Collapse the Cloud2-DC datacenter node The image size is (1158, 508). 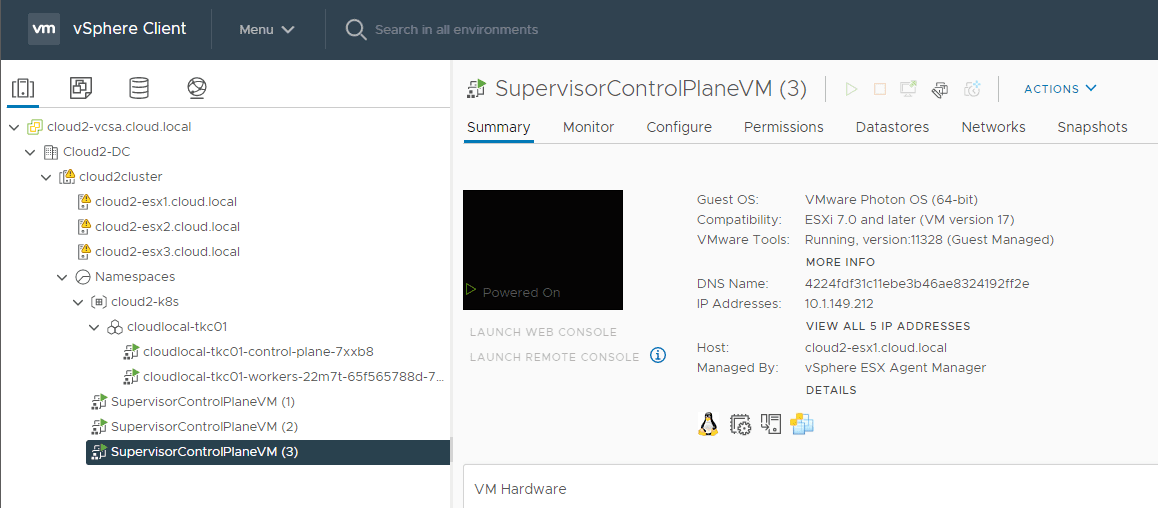(30, 152)
